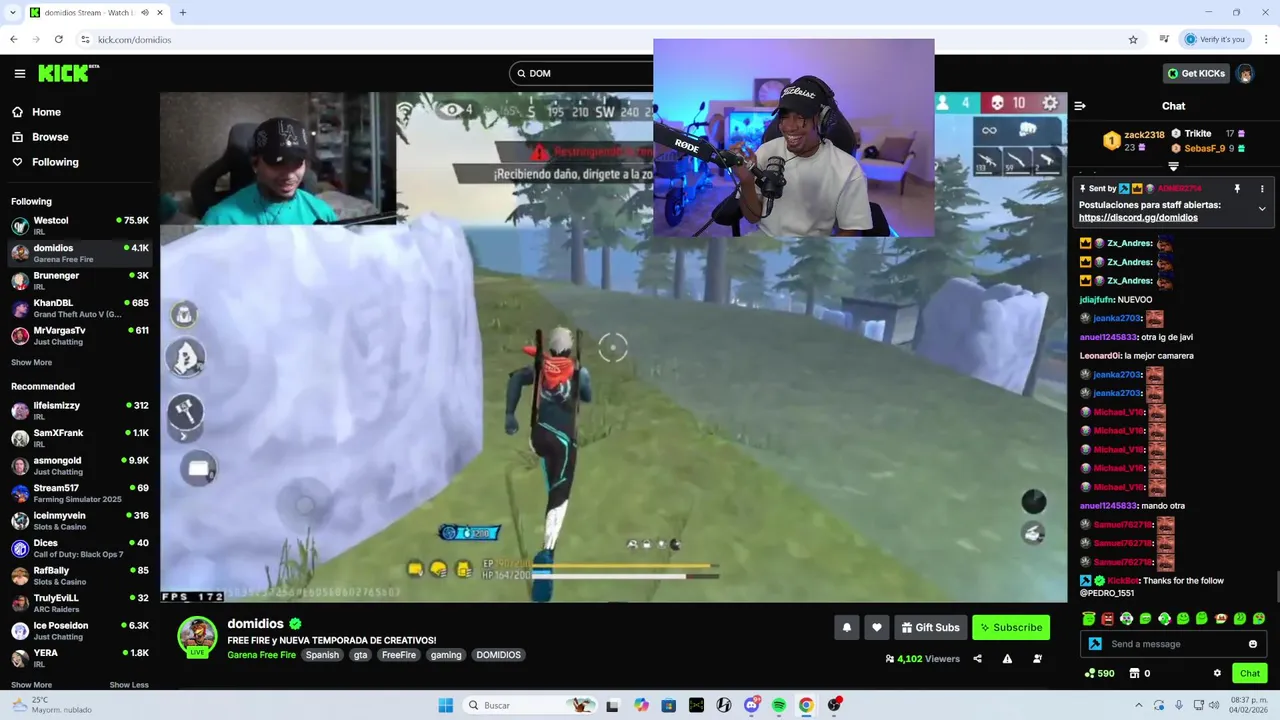Screen dimensions: 1280x720
Task: Click the moderator hammer badge in message box
Action: pyautogui.click(x=1095, y=644)
